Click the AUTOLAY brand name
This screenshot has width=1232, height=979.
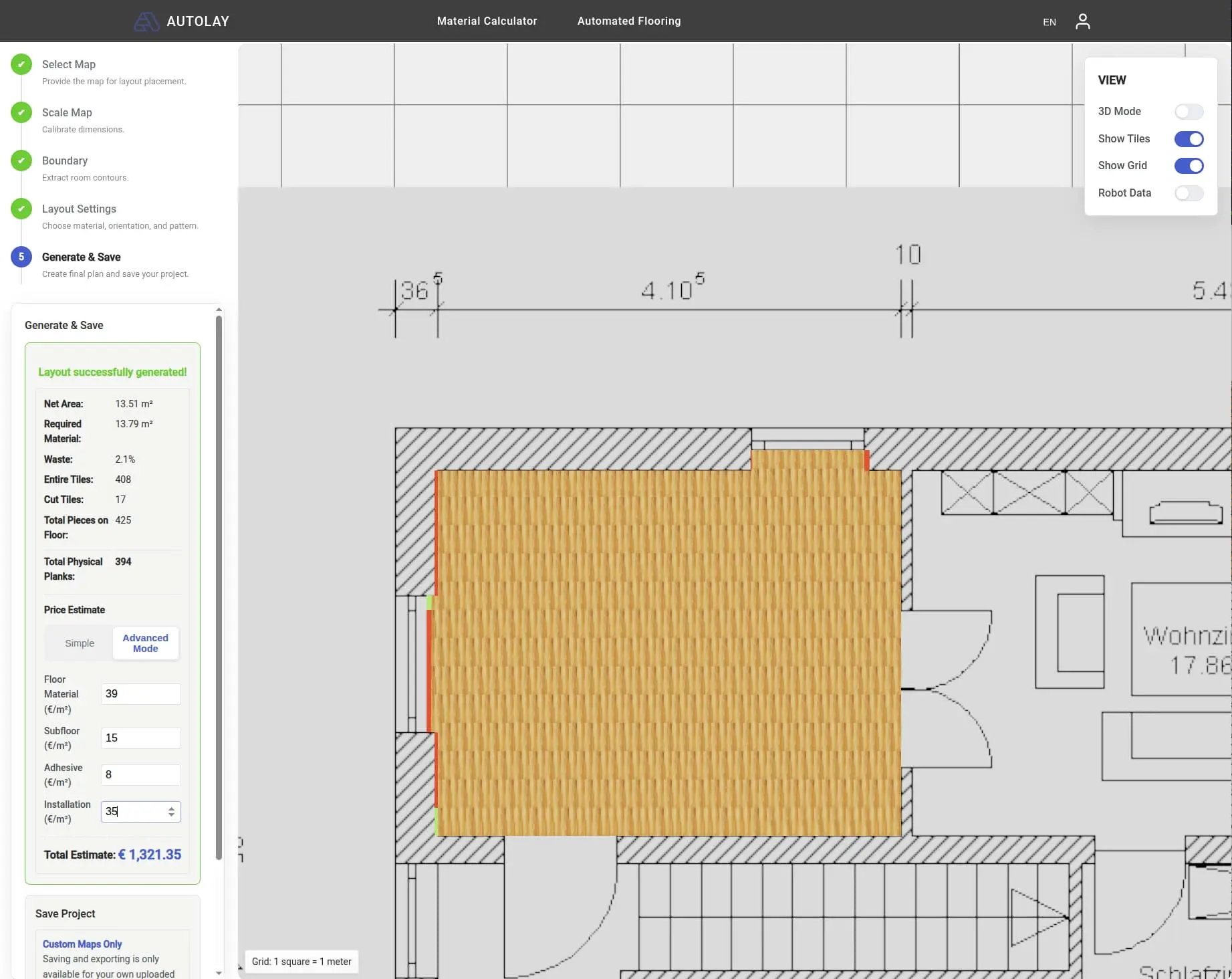point(198,21)
